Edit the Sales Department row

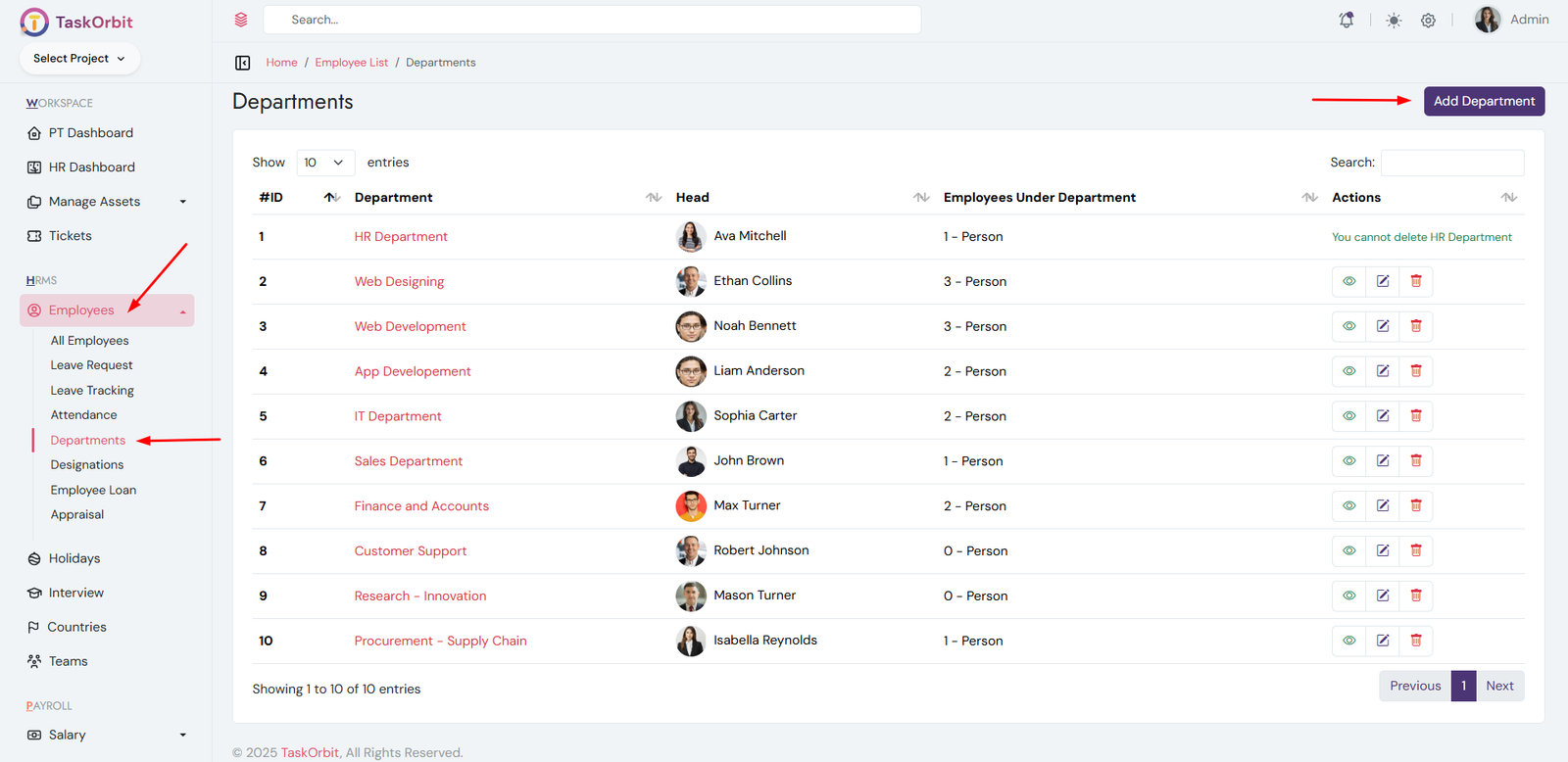point(1383,461)
